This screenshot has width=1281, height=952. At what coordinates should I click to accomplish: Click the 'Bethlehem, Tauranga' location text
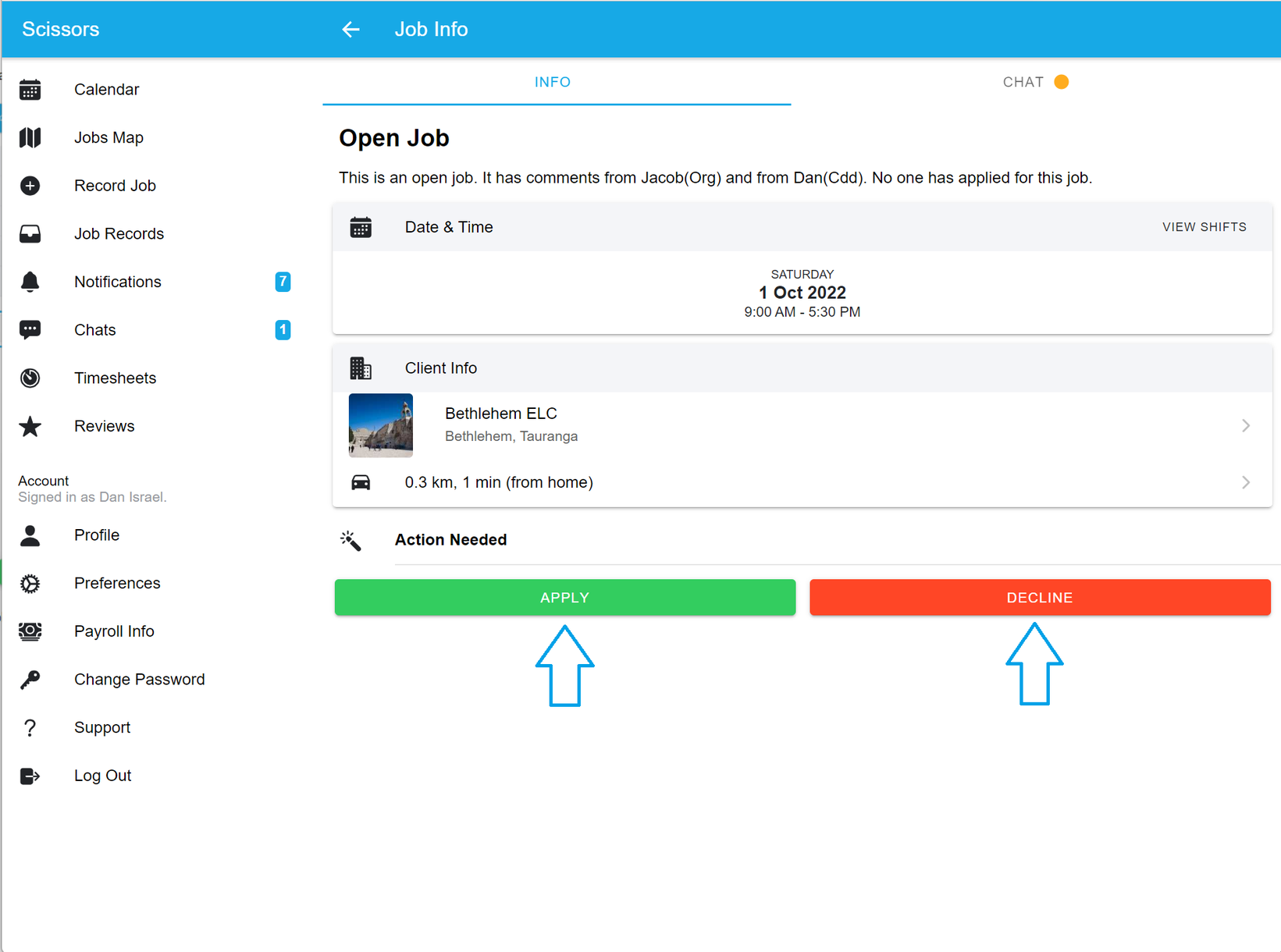(511, 436)
